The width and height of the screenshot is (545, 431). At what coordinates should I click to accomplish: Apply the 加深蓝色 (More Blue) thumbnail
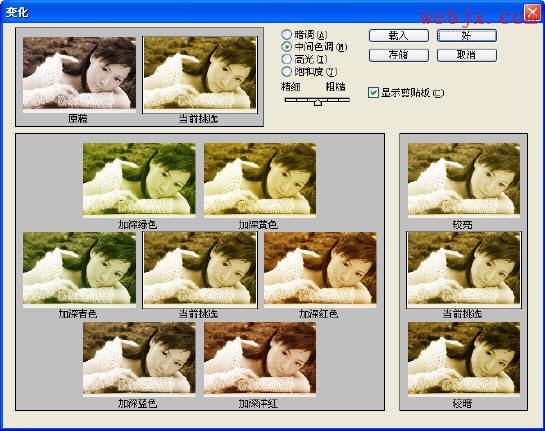click(x=139, y=358)
